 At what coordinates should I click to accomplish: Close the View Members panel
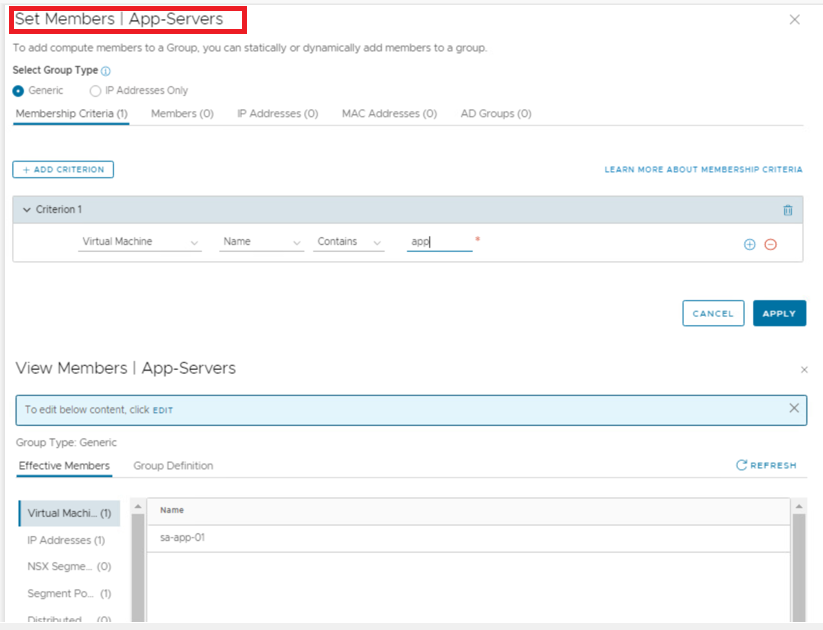click(x=804, y=370)
